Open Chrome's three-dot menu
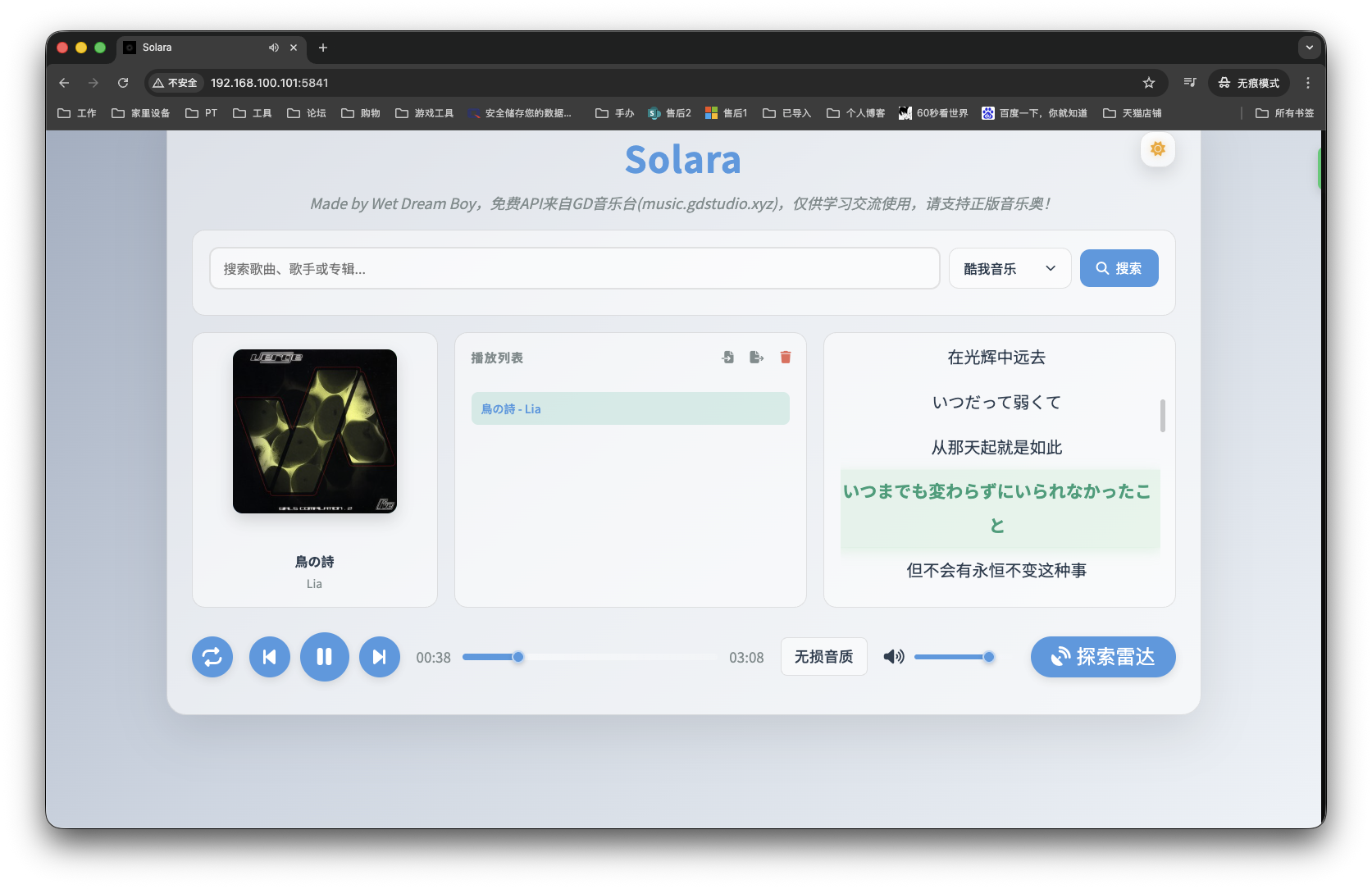 tap(1308, 83)
